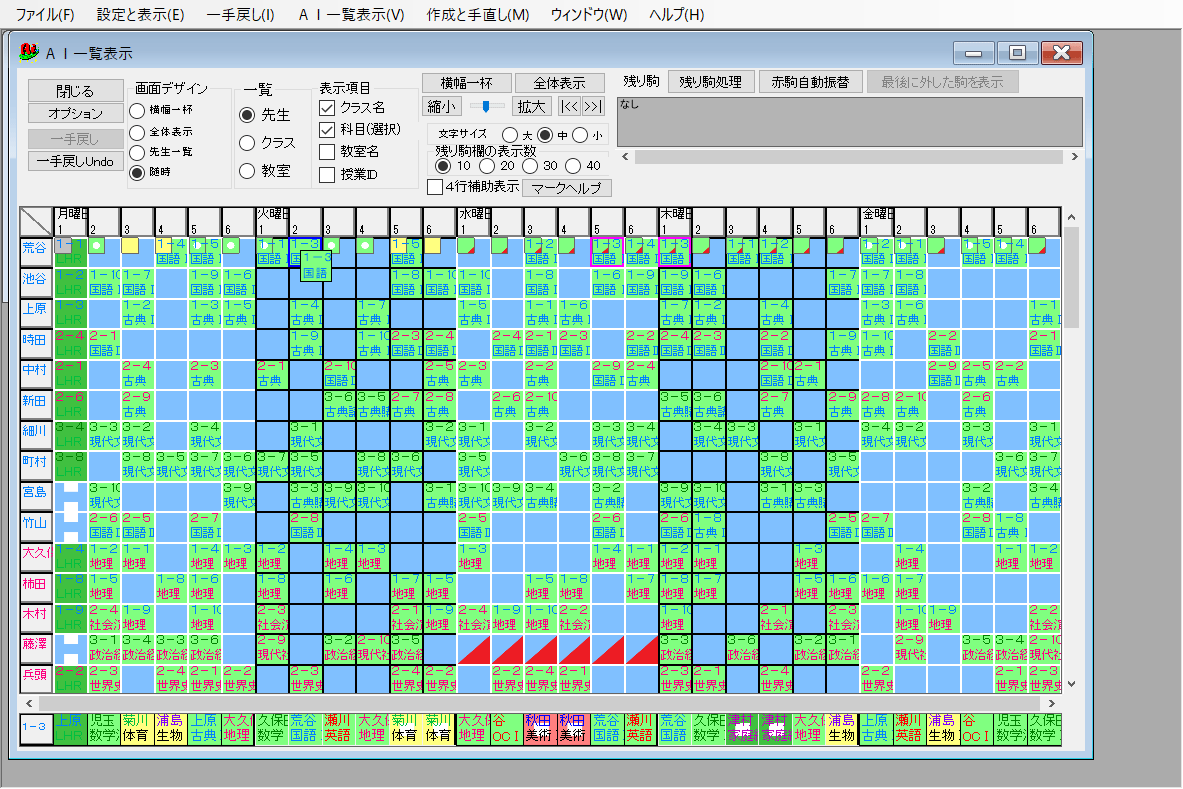The image size is (1183, 789).
Task: Click the floating 1-3 国語 piece
Action: [x=316, y=266]
